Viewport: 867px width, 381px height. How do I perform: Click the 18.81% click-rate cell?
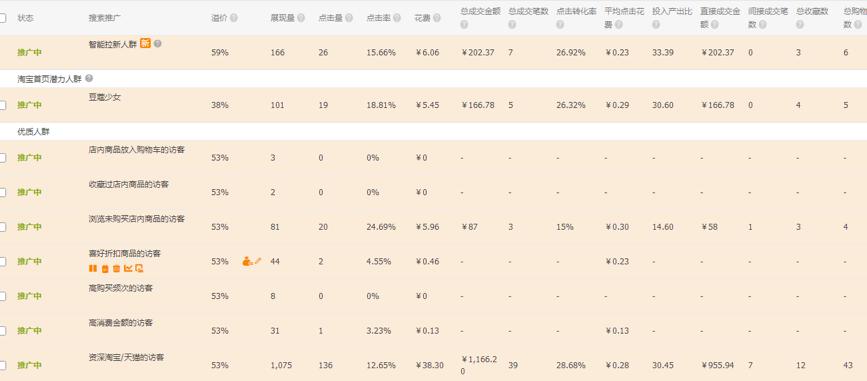[x=381, y=105]
